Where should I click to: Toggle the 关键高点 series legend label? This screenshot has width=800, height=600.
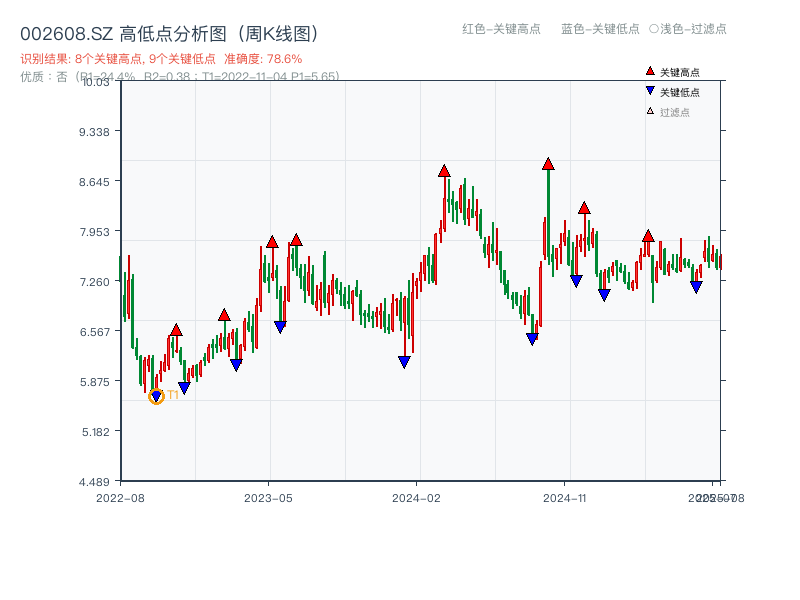680,72
